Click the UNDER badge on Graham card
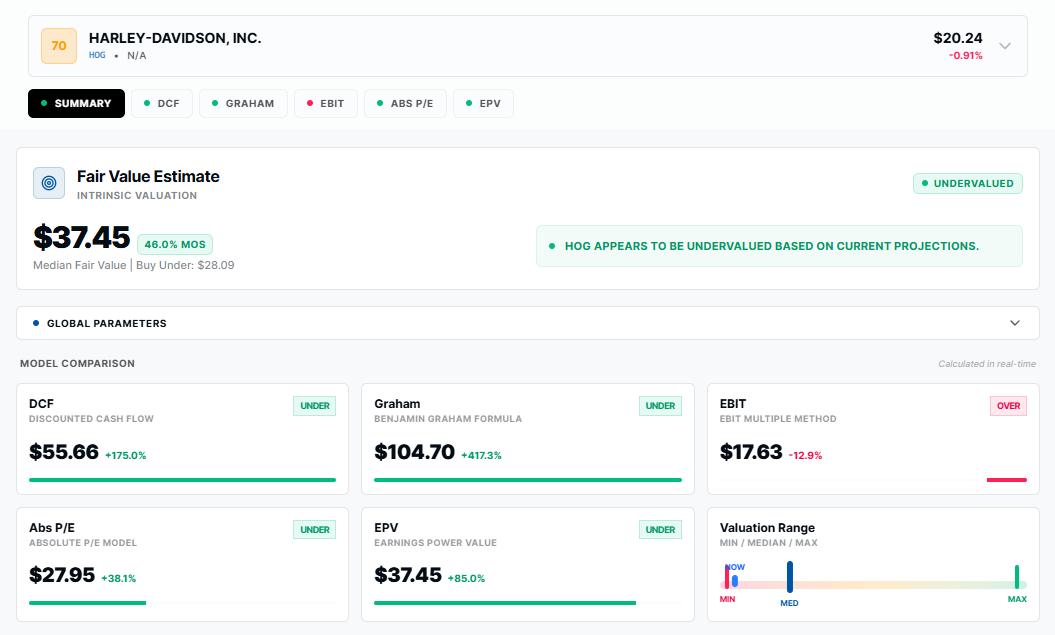1055x635 pixels. point(660,406)
